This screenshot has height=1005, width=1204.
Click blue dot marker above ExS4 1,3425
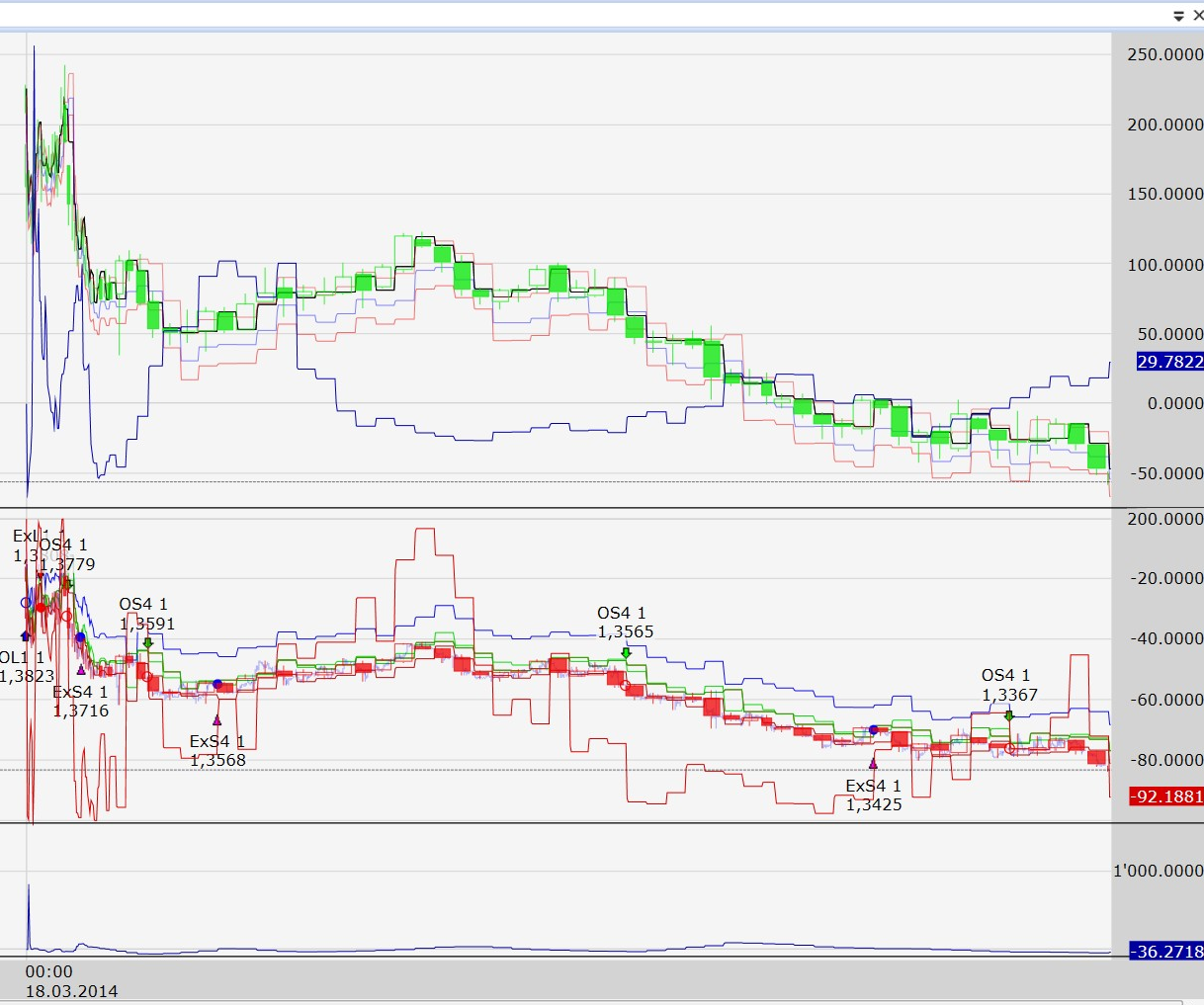click(x=873, y=729)
